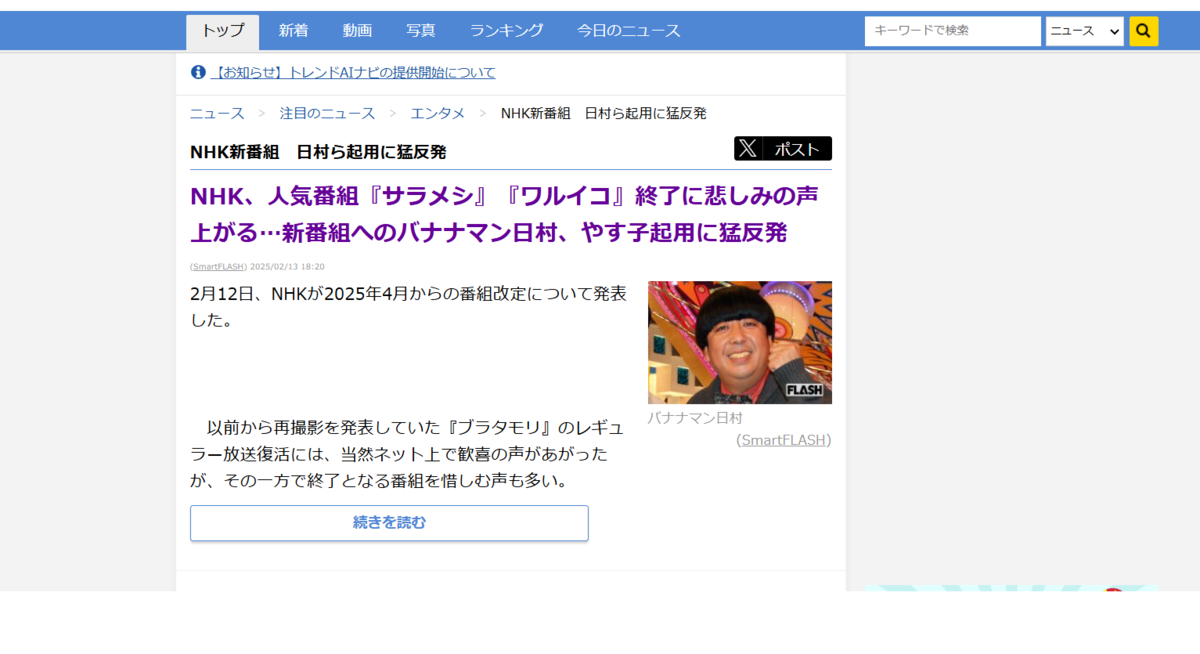Click SmartFLASH credit link under photo
1200x654 pixels.
(784, 439)
